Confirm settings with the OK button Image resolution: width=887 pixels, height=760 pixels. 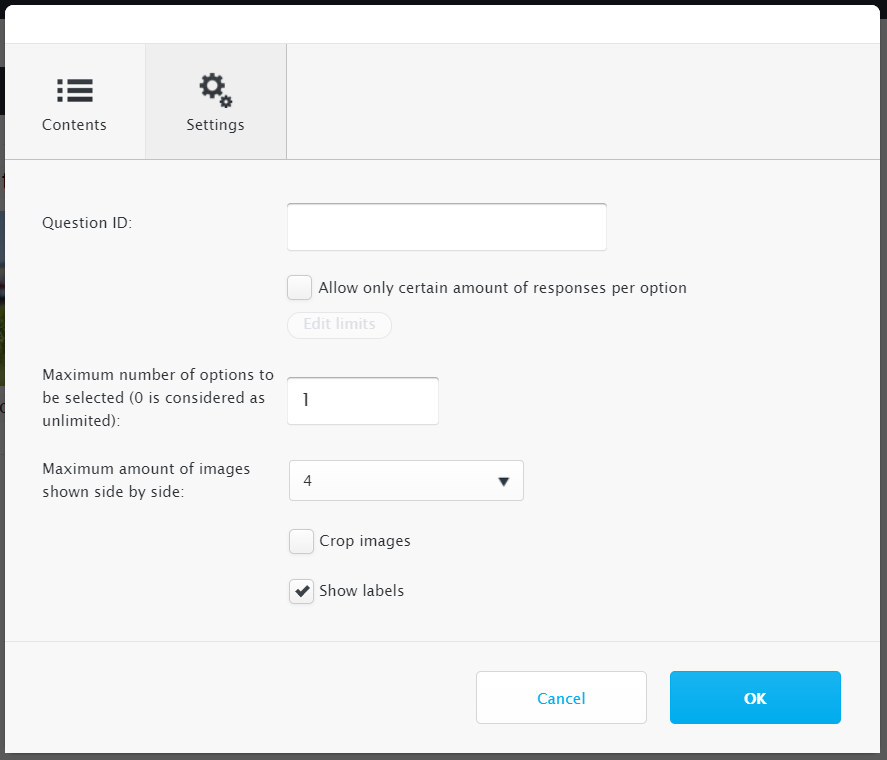pyautogui.click(x=755, y=698)
